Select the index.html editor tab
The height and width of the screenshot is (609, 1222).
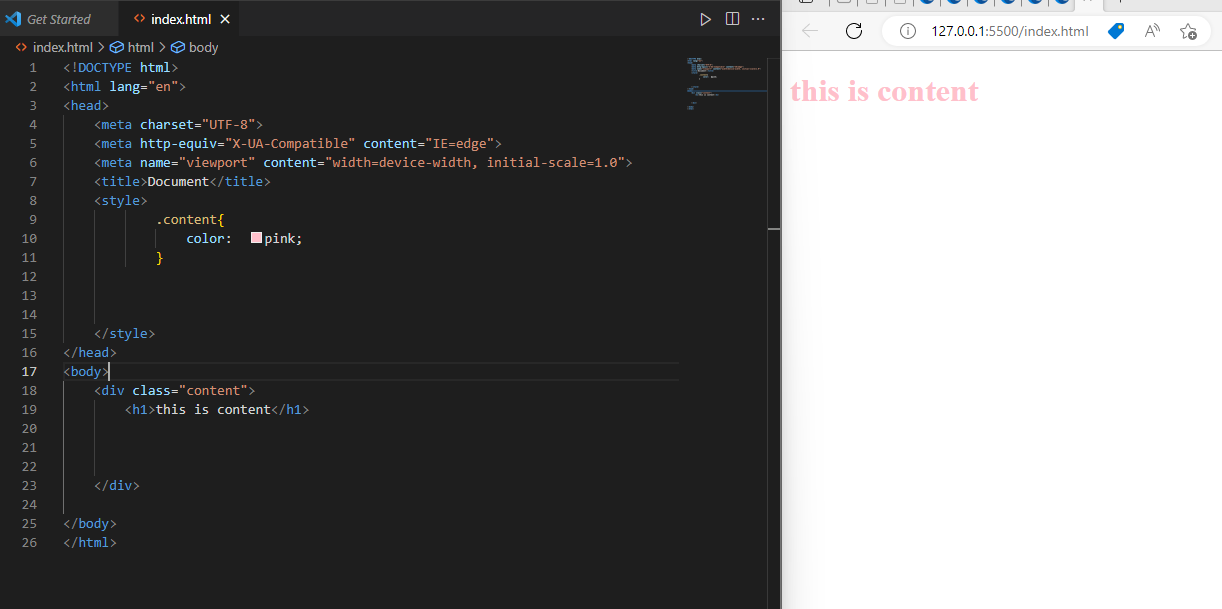coord(178,19)
